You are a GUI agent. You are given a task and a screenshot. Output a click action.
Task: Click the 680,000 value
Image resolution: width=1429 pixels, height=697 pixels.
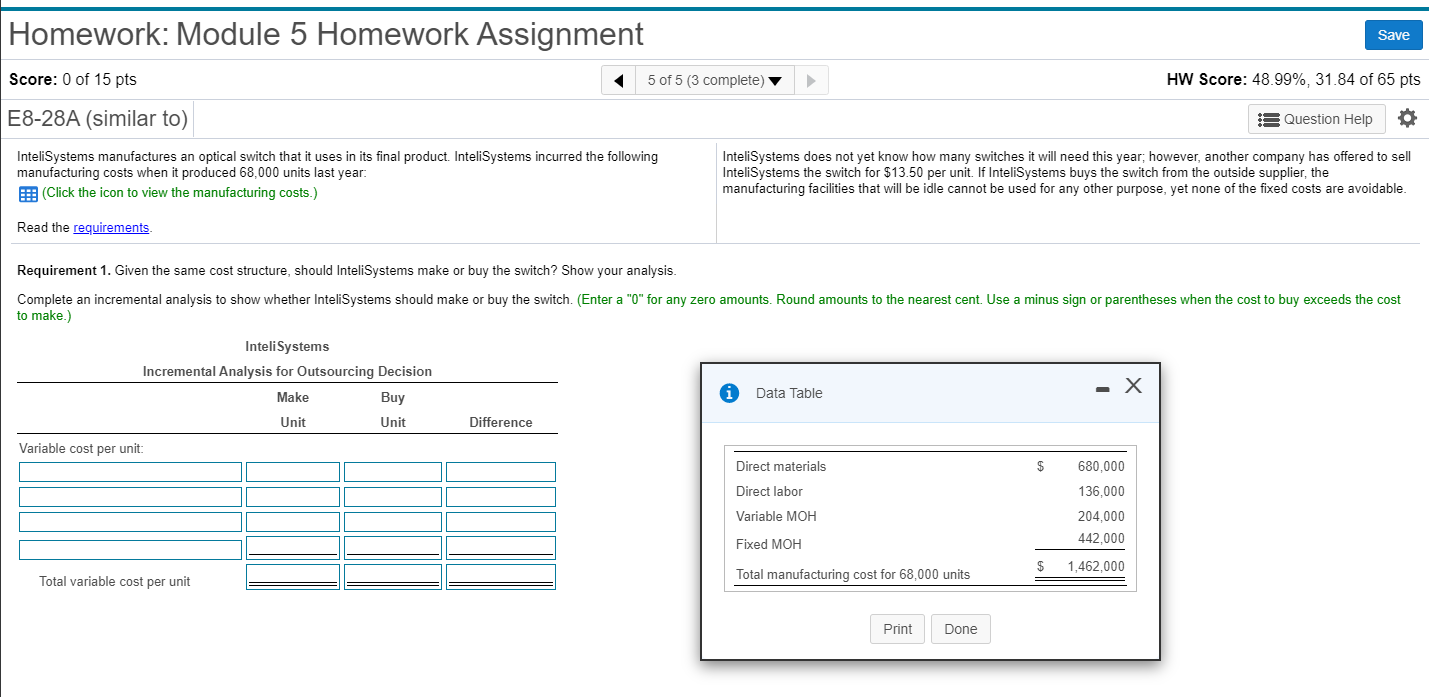tap(1101, 466)
